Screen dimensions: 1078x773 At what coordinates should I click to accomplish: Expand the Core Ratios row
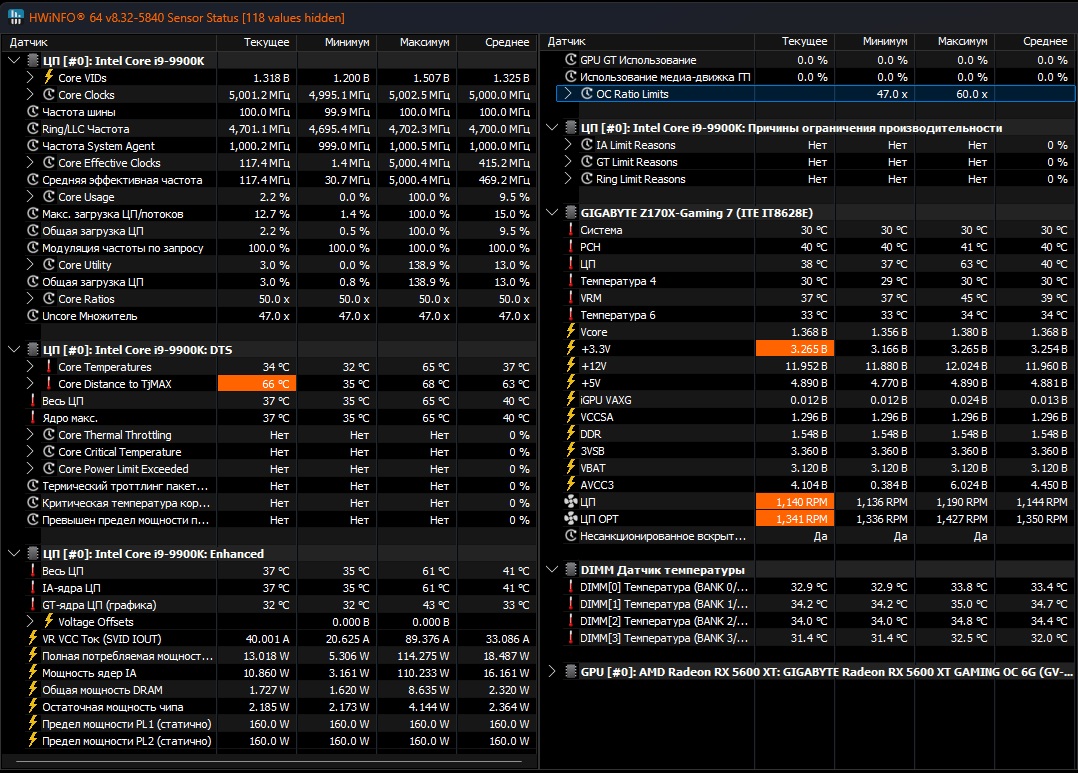[x=30, y=298]
